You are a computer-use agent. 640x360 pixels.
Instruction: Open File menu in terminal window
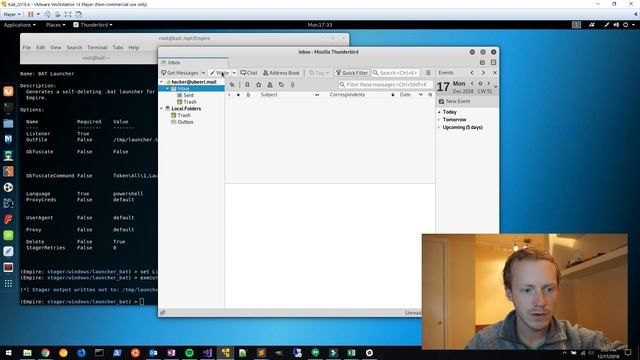click(x=27, y=47)
